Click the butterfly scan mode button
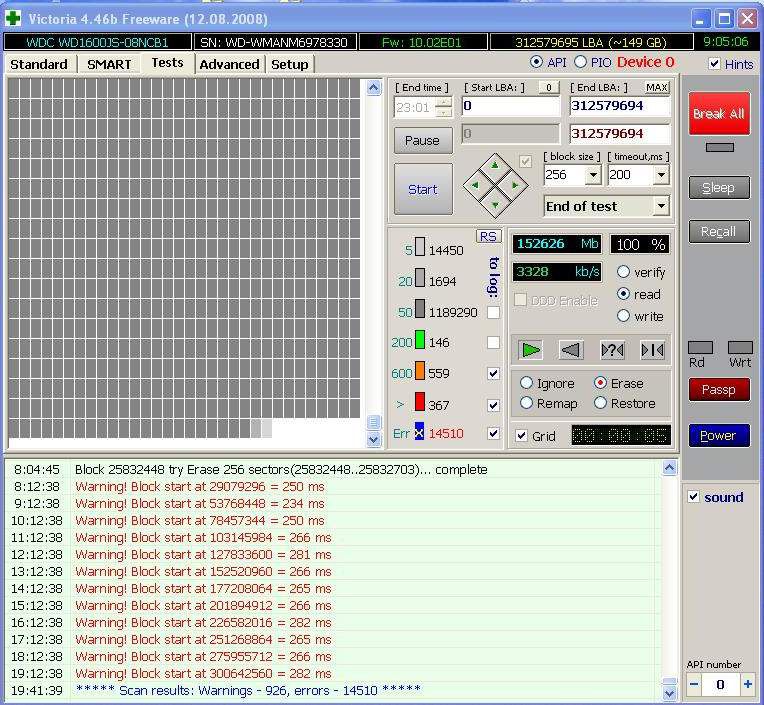Viewport: 764px width, 705px height. (652, 350)
